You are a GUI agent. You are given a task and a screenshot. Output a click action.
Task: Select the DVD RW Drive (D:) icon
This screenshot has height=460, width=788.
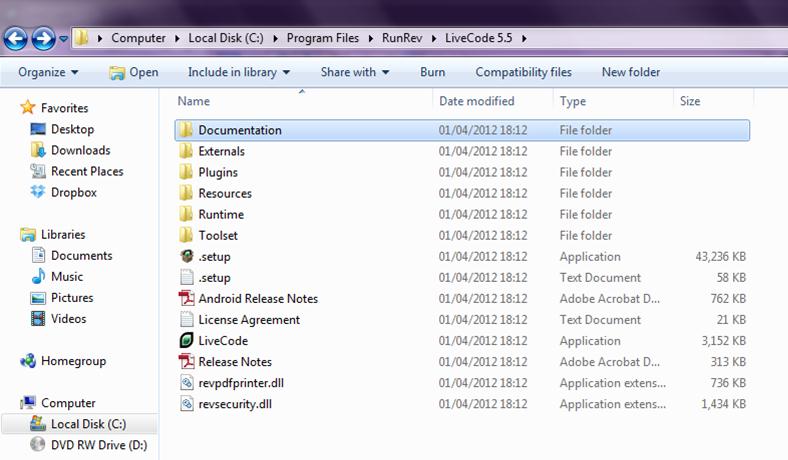tap(38, 445)
